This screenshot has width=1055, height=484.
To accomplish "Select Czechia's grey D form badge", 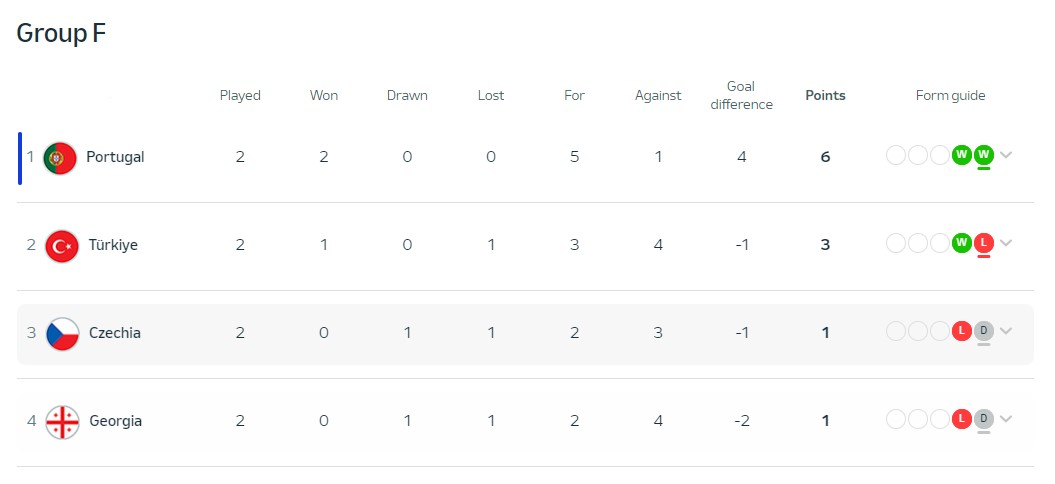I will point(984,331).
